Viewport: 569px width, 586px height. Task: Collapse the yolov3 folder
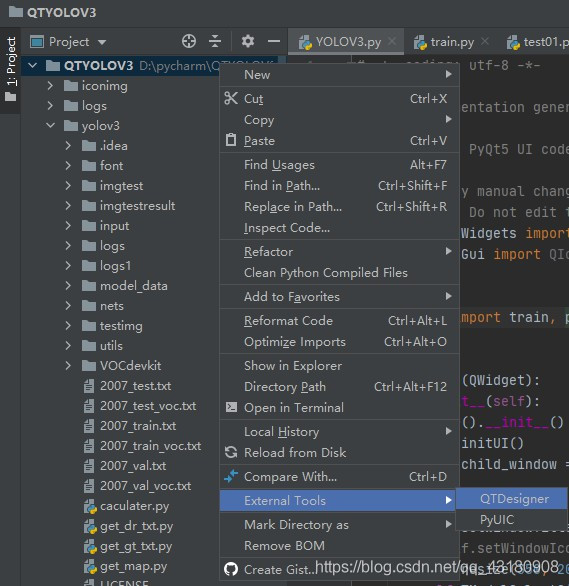coord(50,126)
